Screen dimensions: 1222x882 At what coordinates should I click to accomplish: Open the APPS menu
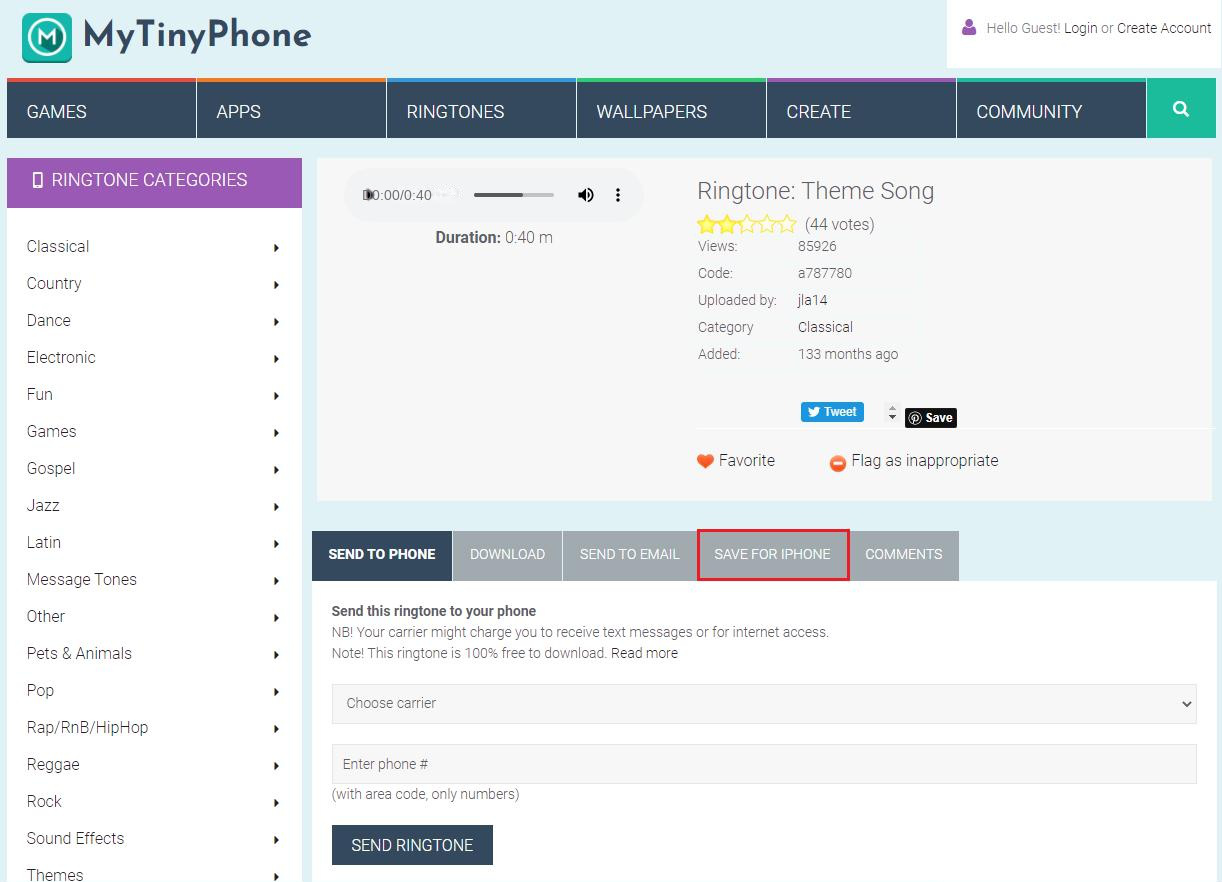click(x=291, y=109)
